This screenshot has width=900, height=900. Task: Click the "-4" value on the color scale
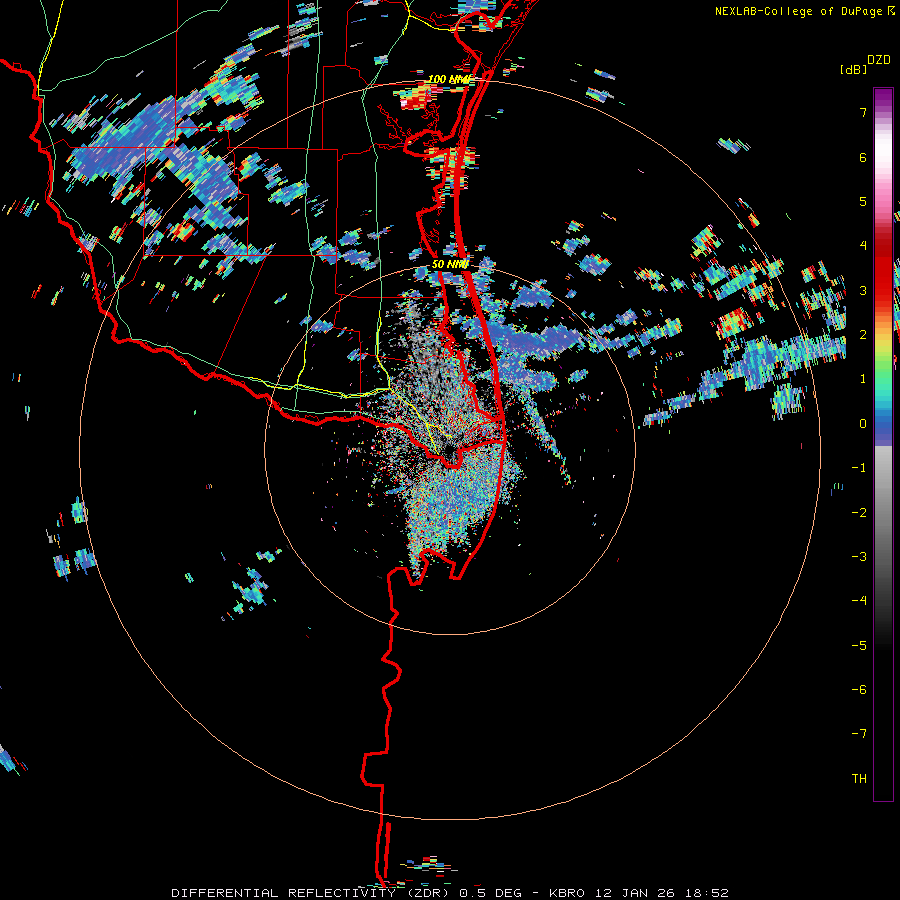tap(859, 601)
